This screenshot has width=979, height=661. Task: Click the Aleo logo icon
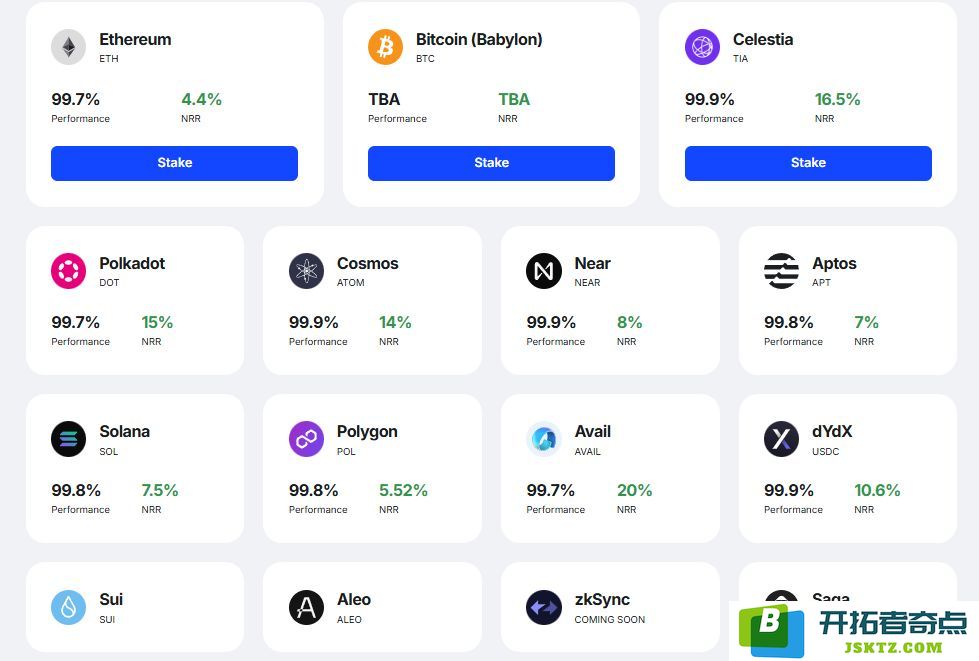point(307,607)
